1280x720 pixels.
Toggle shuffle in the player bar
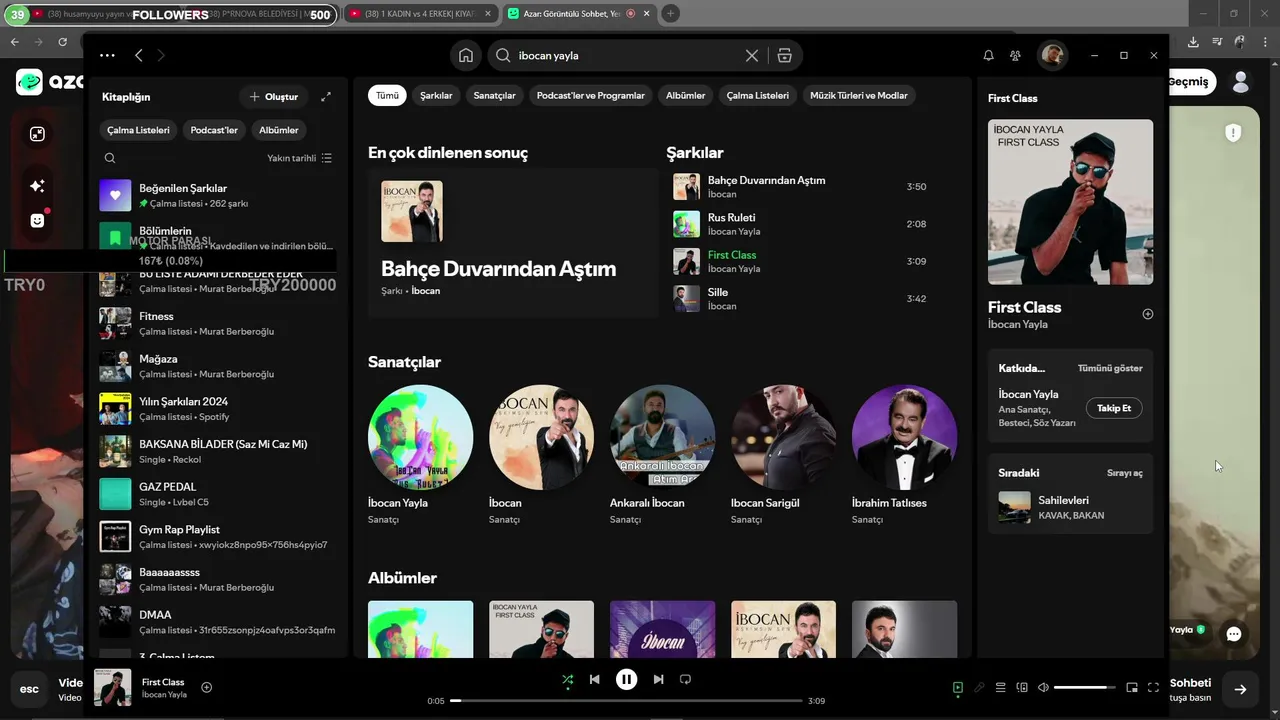(x=567, y=680)
